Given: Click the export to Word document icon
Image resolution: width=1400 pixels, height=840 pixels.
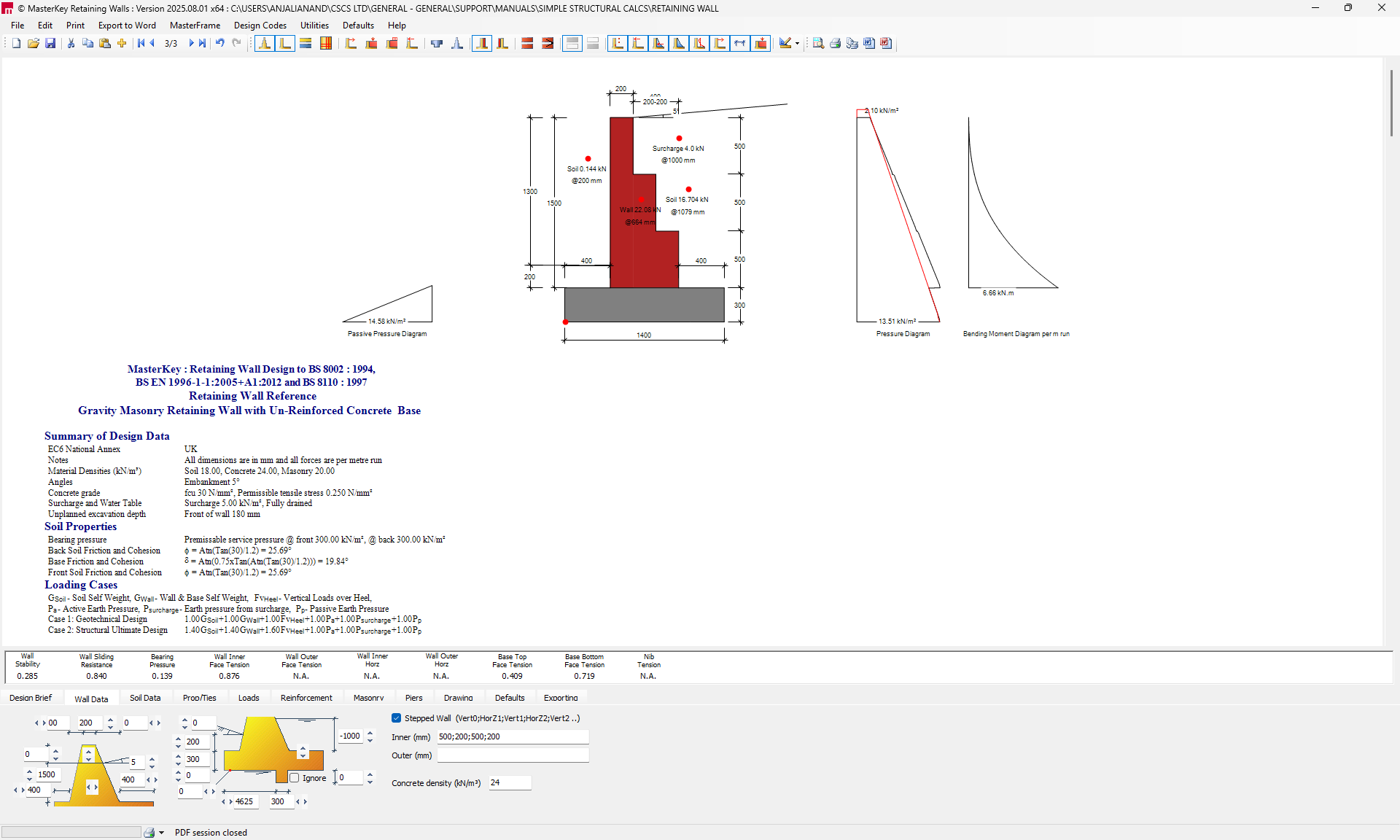Looking at the screenshot, I should [x=869, y=44].
